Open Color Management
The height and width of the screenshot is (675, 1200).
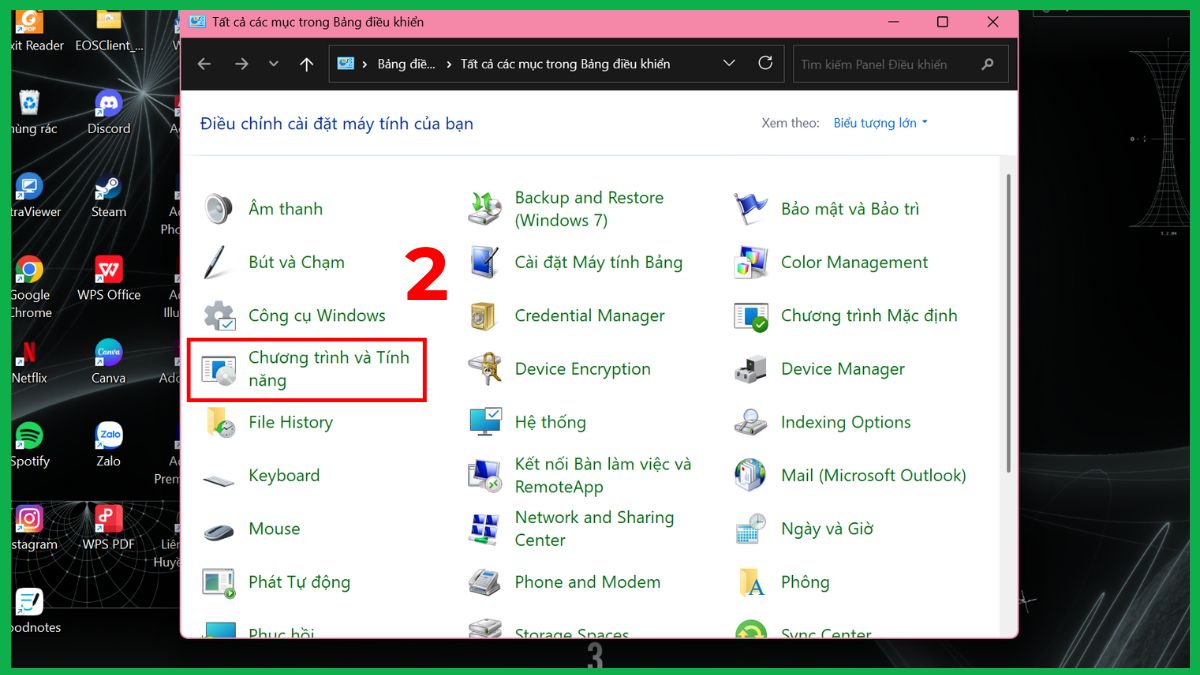click(x=854, y=262)
